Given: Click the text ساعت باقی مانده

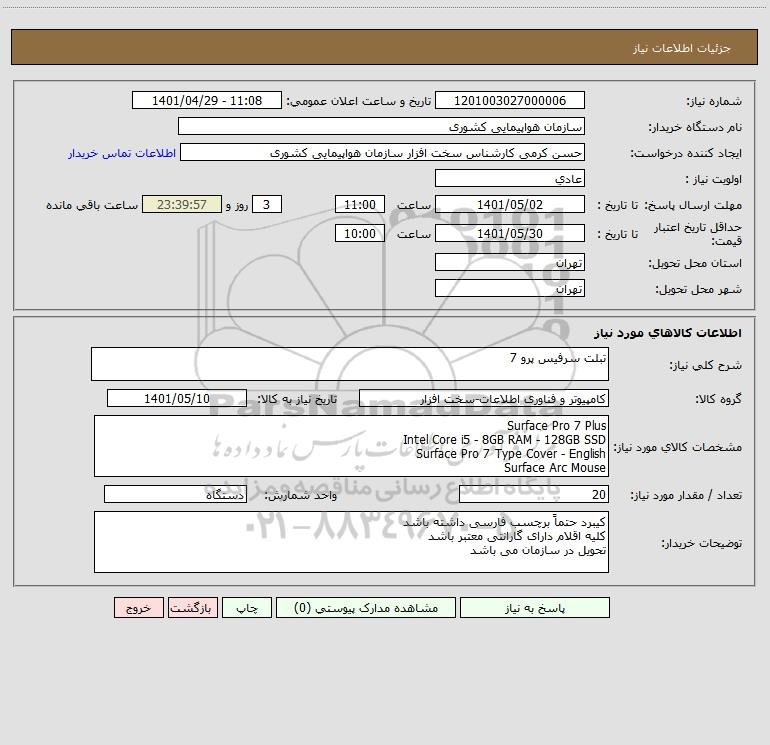Looking at the screenshot, I should point(92,206).
